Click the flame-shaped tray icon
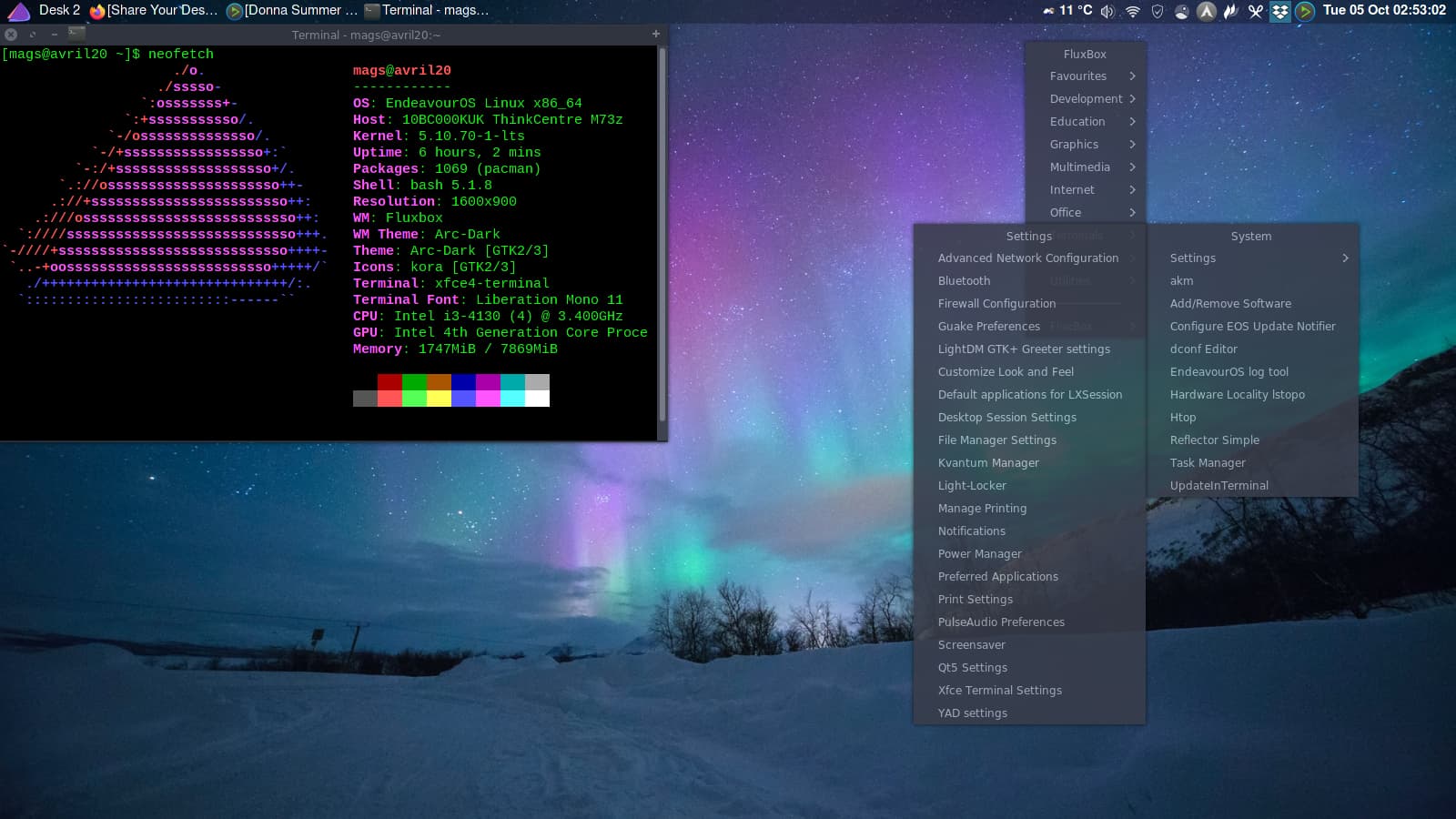This screenshot has height=819, width=1456. coord(1231,11)
